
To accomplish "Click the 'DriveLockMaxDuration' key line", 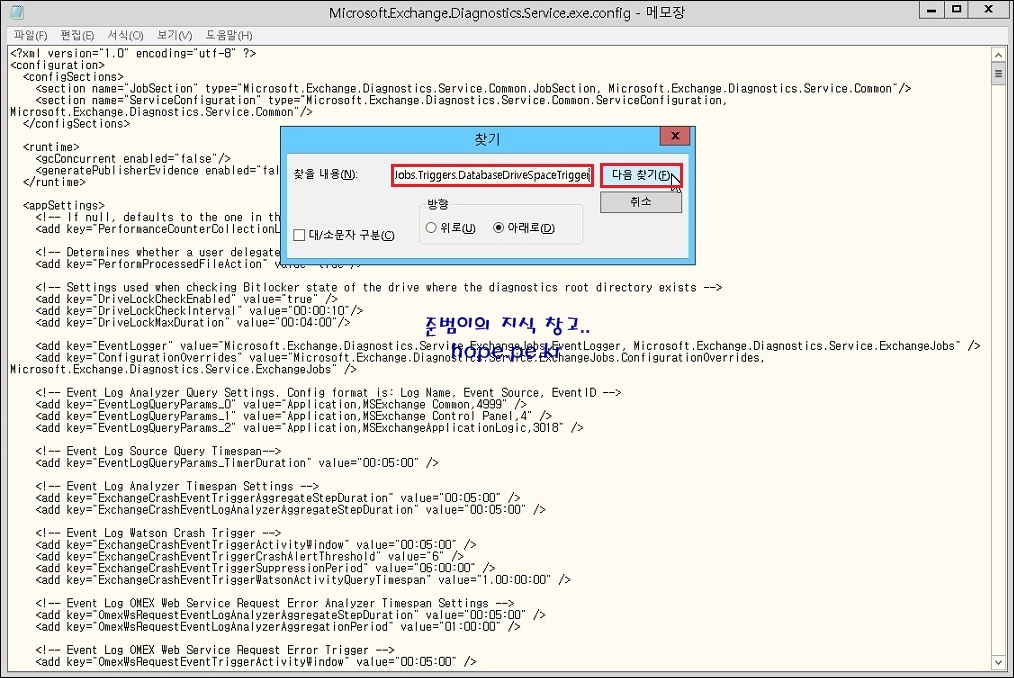I will [x=193, y=322].
